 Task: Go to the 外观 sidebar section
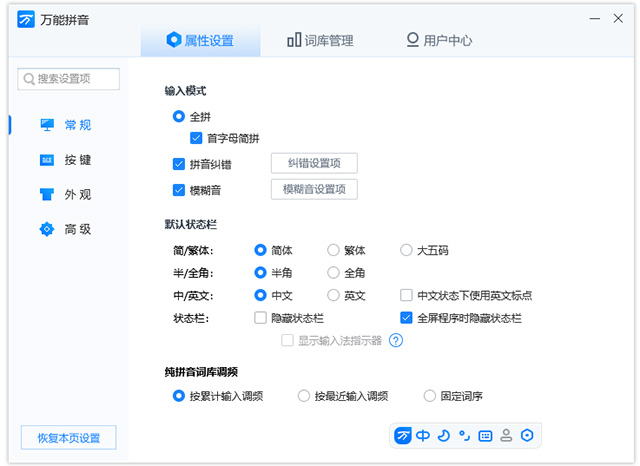tap(65, 195)
